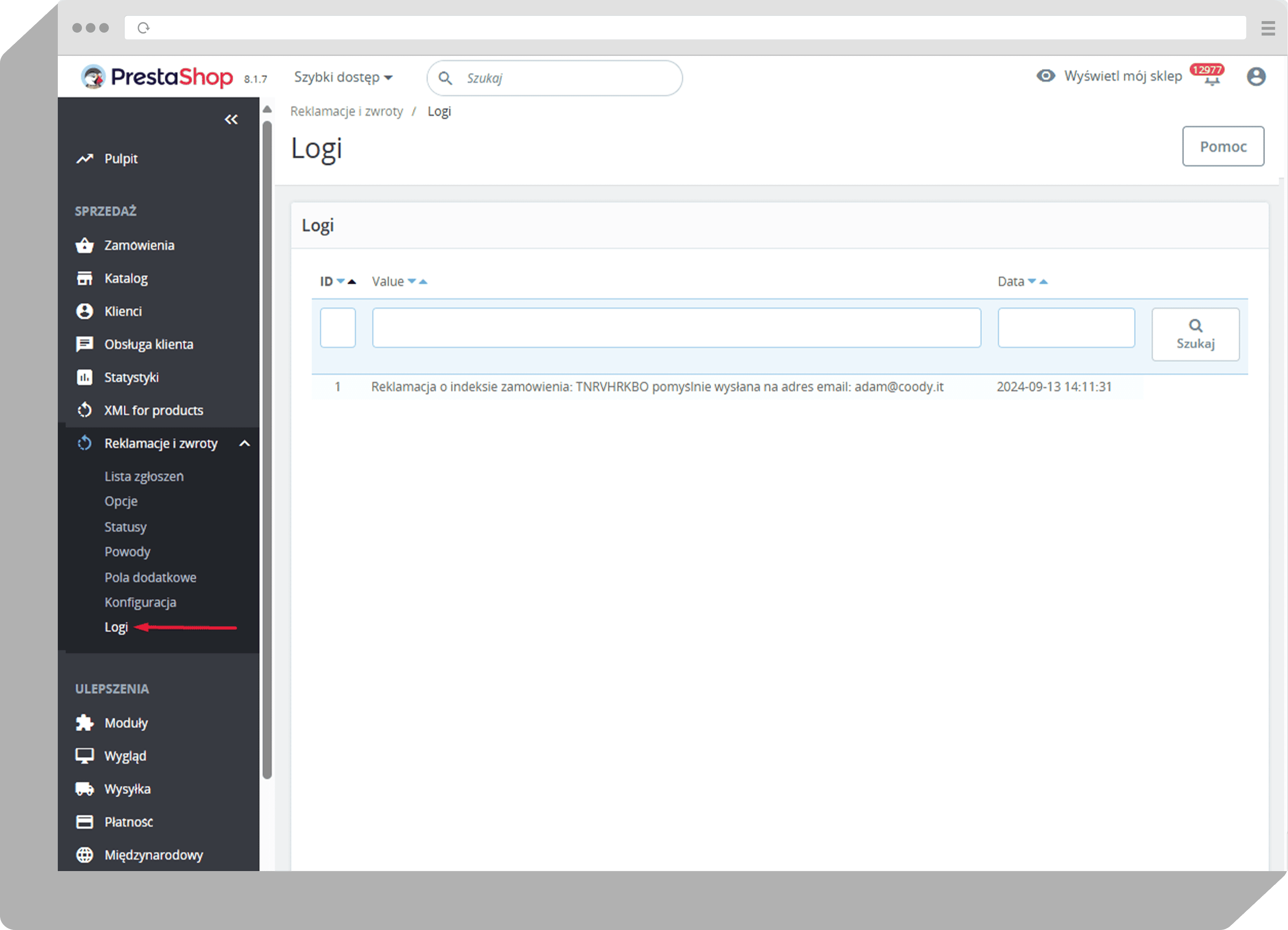Open the user profile avatar icon
This screenshot has height=930, width=1288.
pyautogui.click(x=1256, y=76)
